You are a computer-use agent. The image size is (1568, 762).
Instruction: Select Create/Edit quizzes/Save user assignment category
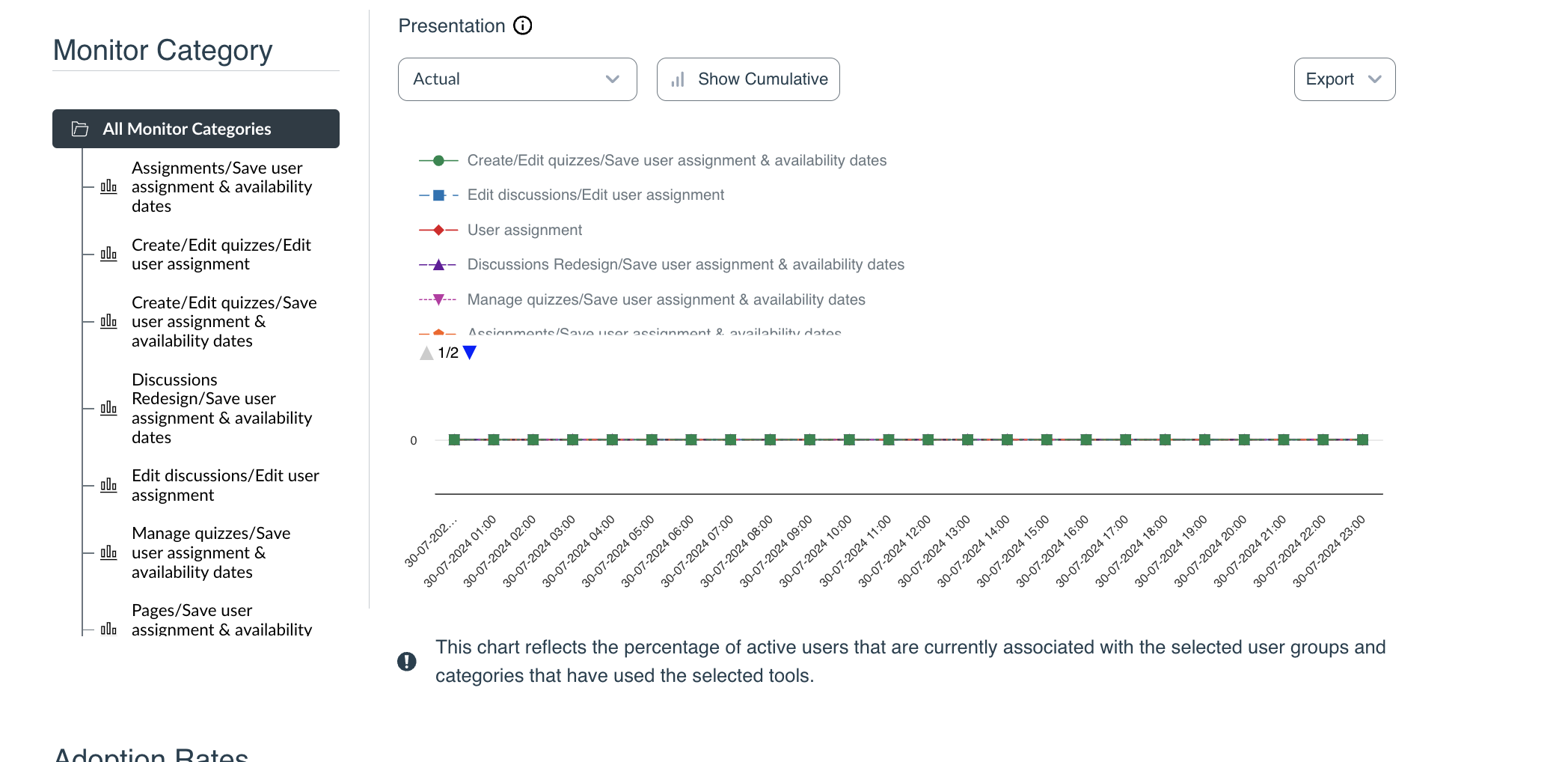[x=224, y=322]
